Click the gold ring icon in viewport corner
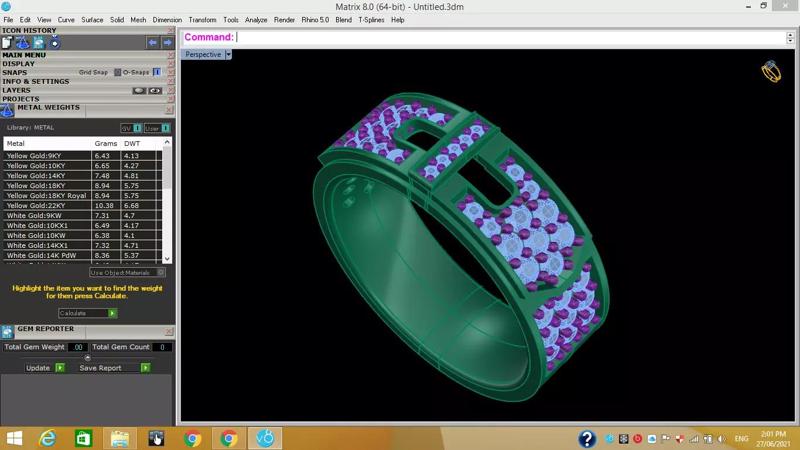 click(x=771, y=71)
